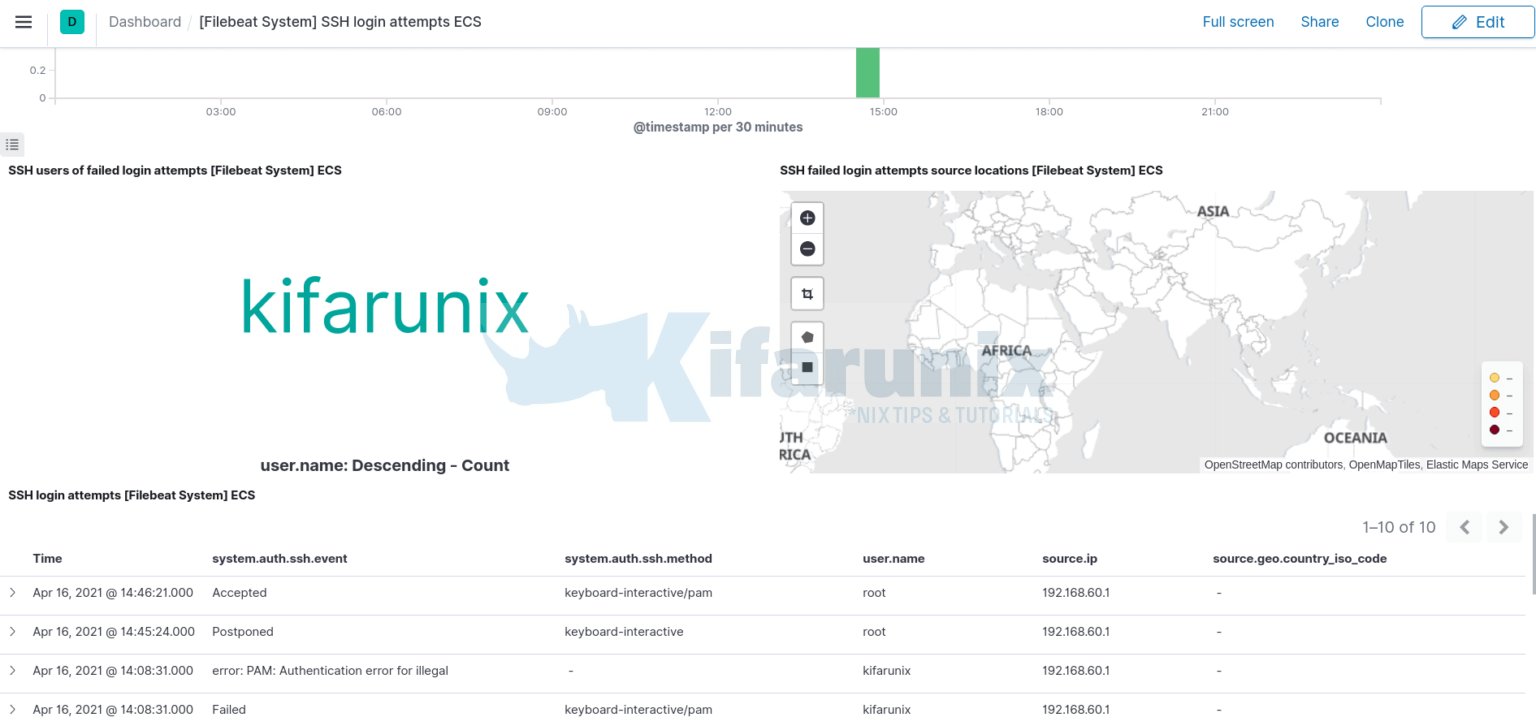Click the D space avatar icon
This screenshot has height=726, width=1536.
point(71,21)
